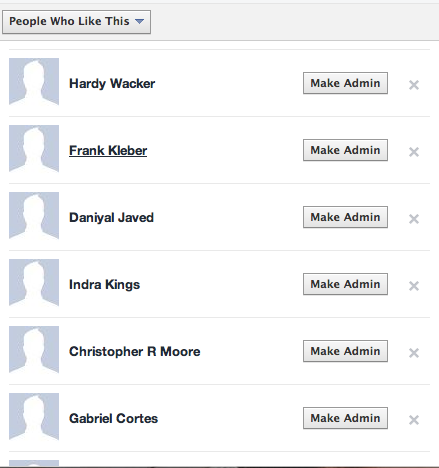Viewport: 439px width, 468px height.
Task: Make Daniyal Javed an admin
Action: [x=345, y=217]
